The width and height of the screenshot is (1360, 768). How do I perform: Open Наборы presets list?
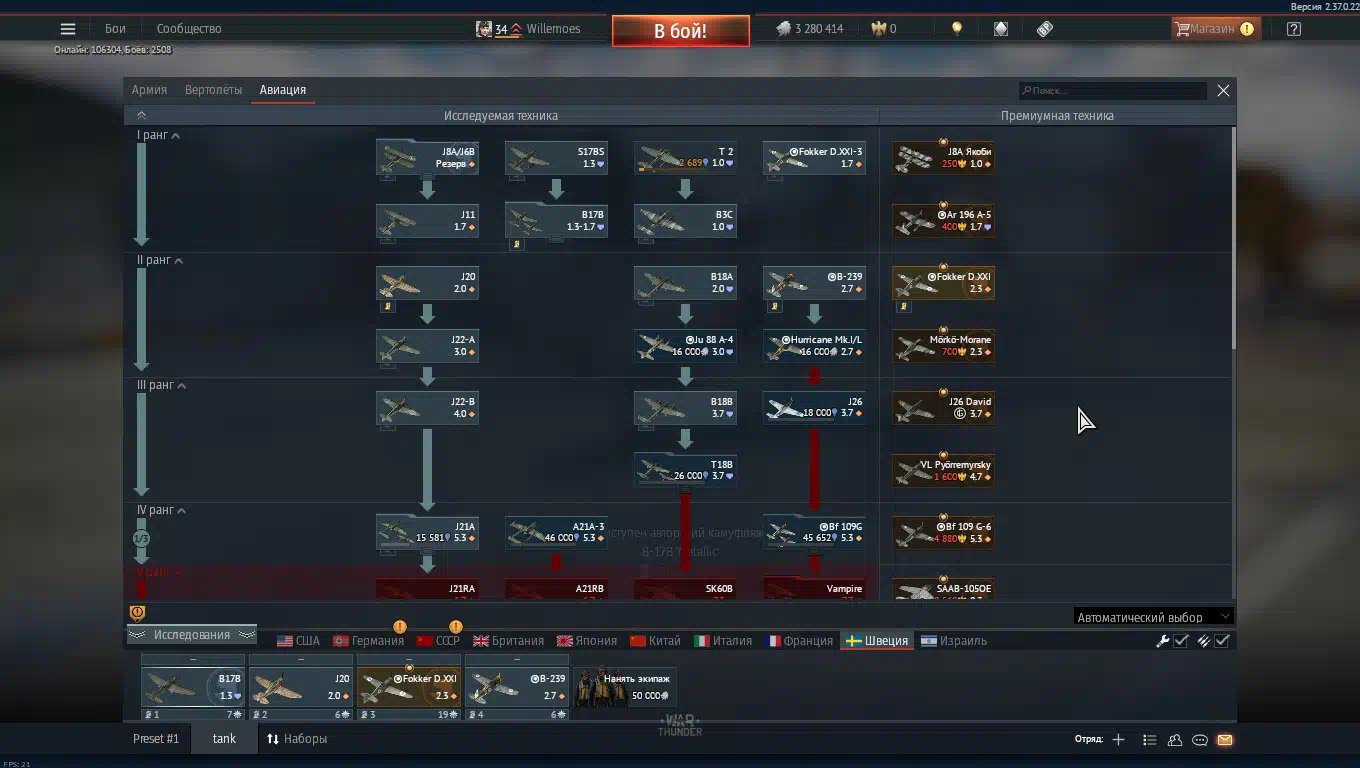pos(297,739)
